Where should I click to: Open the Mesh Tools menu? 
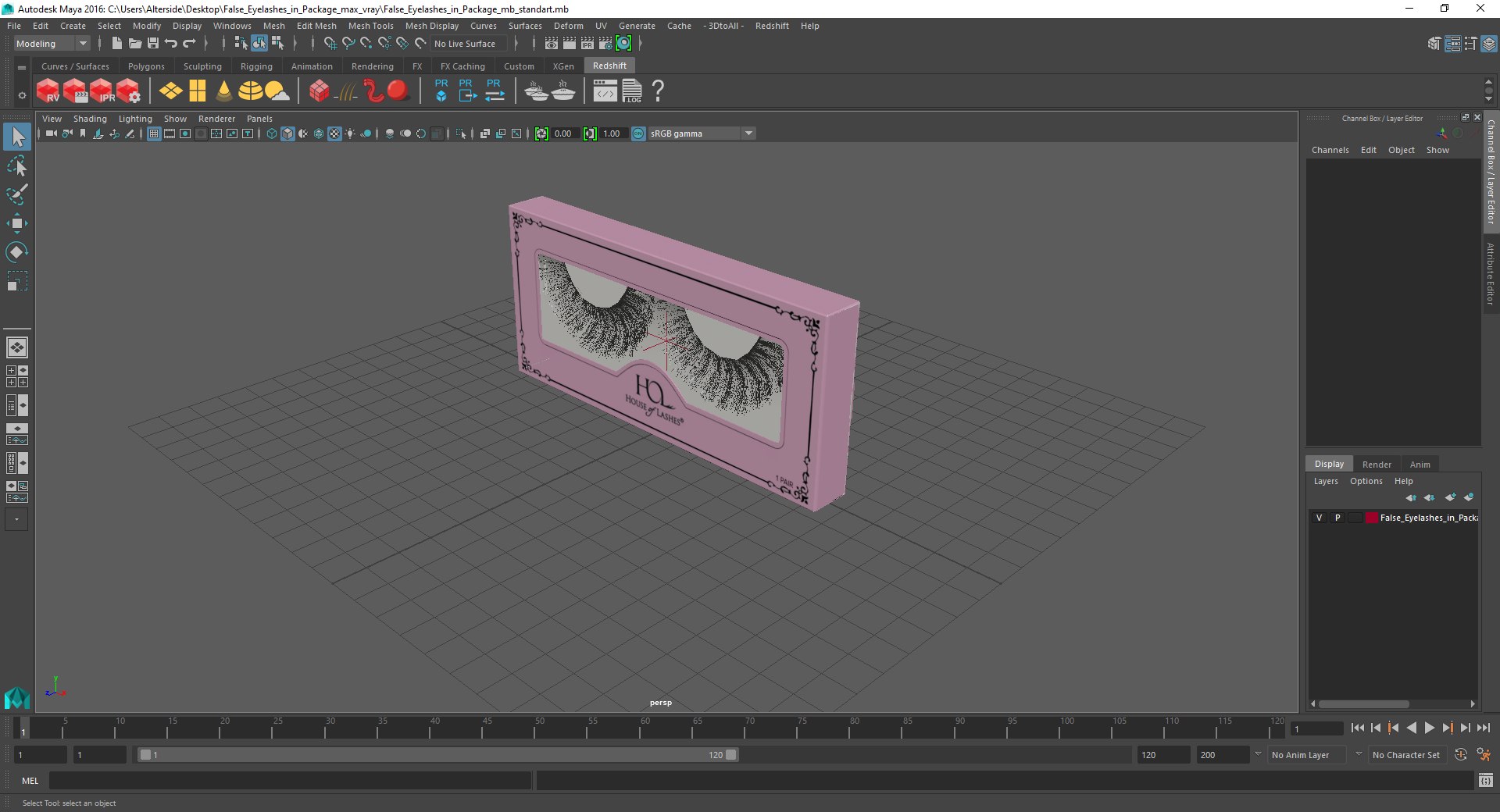tap(371, 26)
